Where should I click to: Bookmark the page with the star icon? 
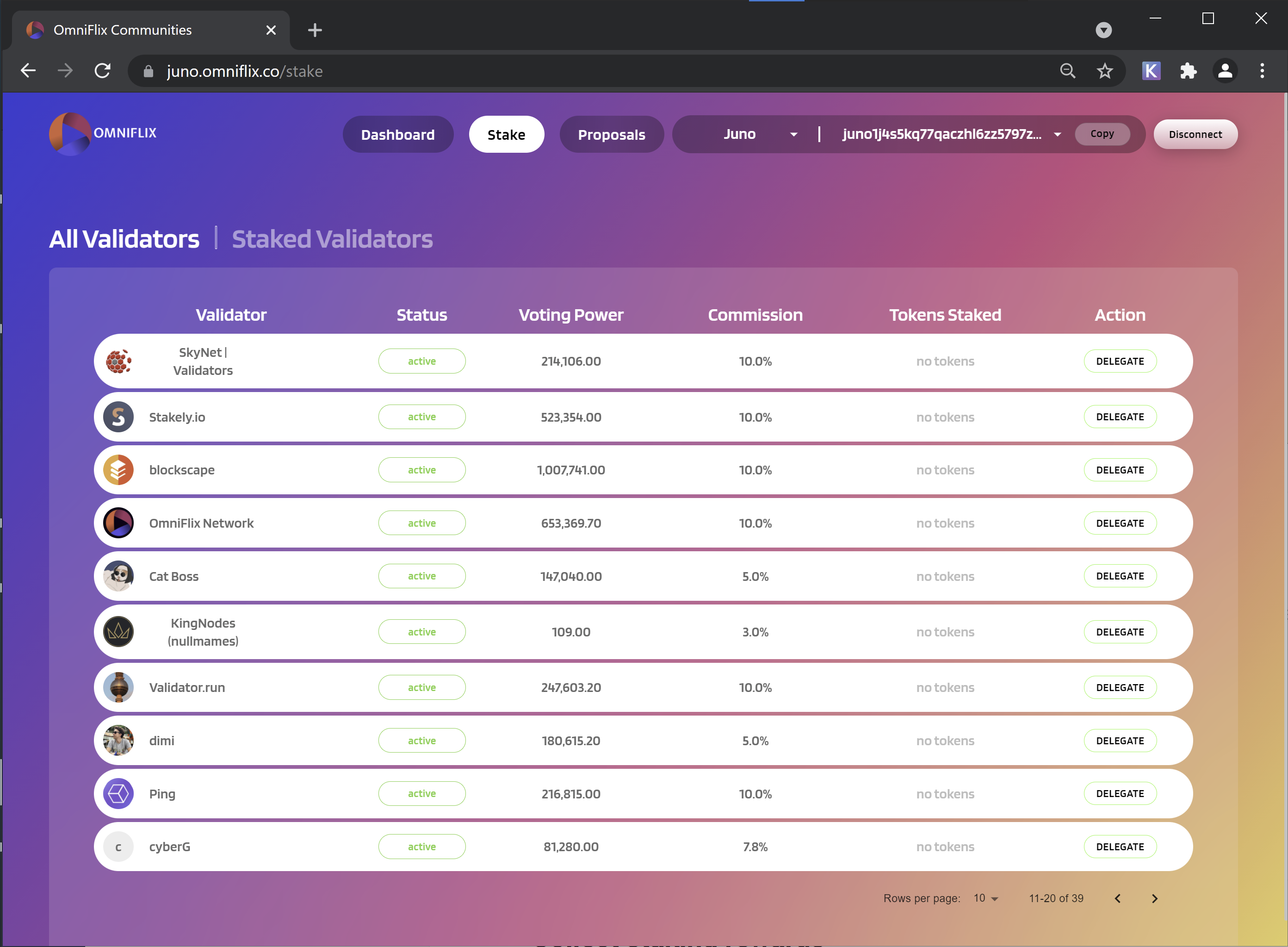tap(1105, 70)
